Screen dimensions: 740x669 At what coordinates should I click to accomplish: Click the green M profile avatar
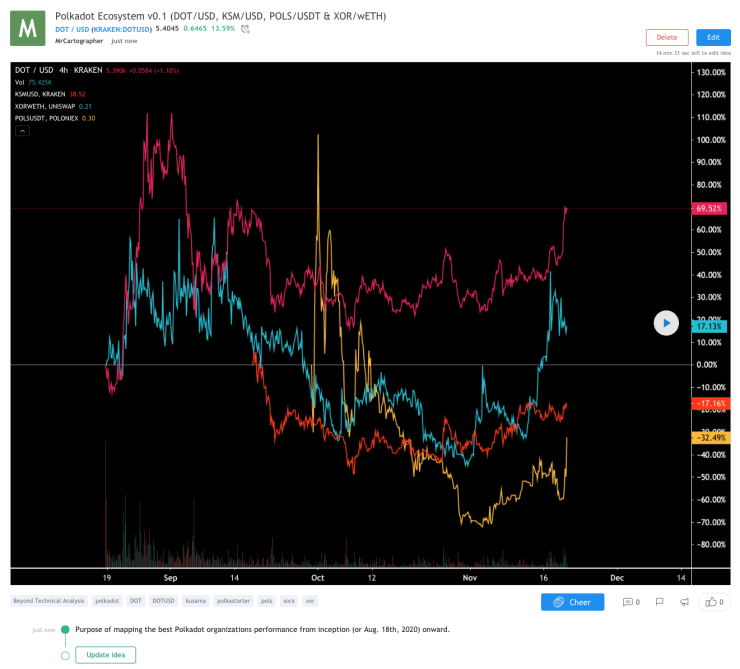[28, 28]
